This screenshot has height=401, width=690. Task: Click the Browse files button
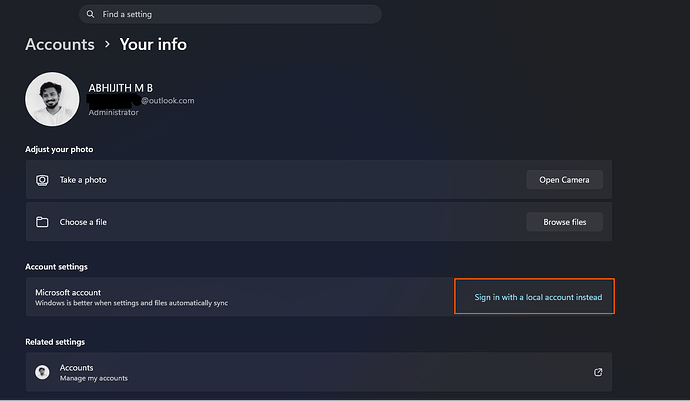[565, 222]
